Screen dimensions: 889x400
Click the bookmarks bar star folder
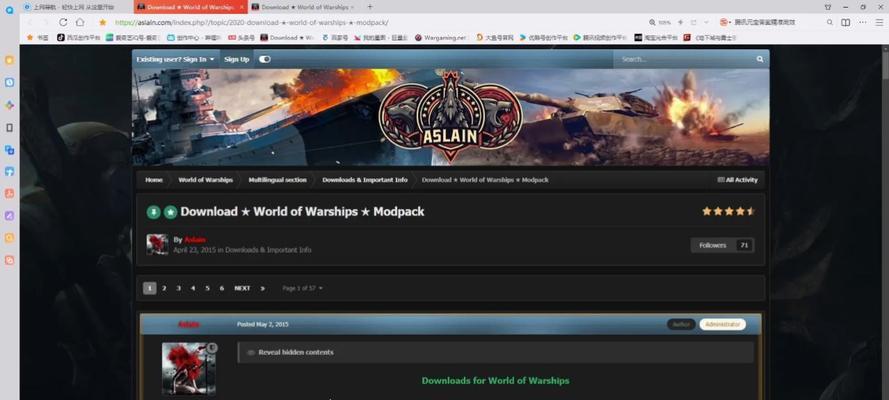click(x=37, y=37)
